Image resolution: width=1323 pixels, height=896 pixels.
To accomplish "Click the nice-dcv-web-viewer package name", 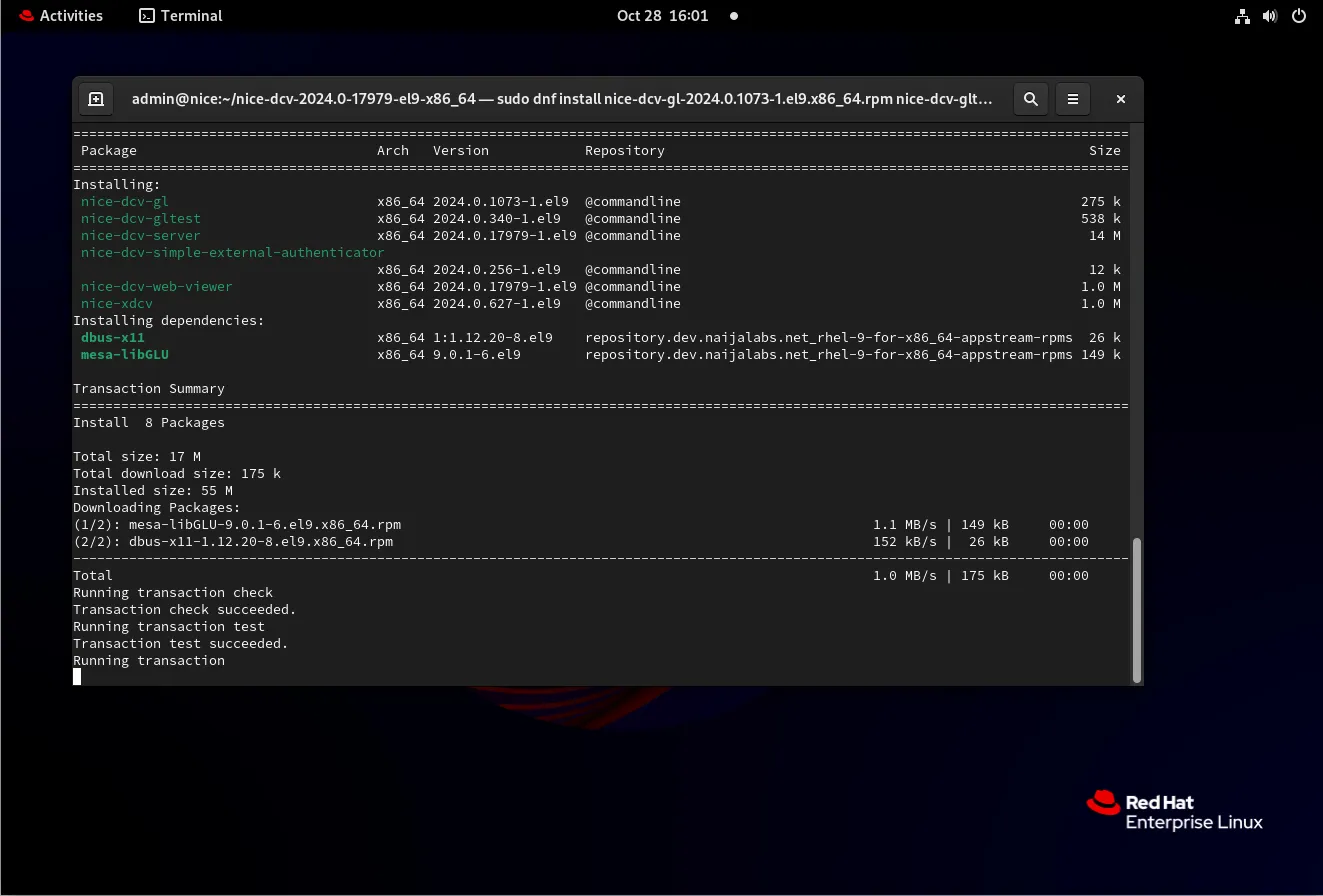I will click(157, 287).
